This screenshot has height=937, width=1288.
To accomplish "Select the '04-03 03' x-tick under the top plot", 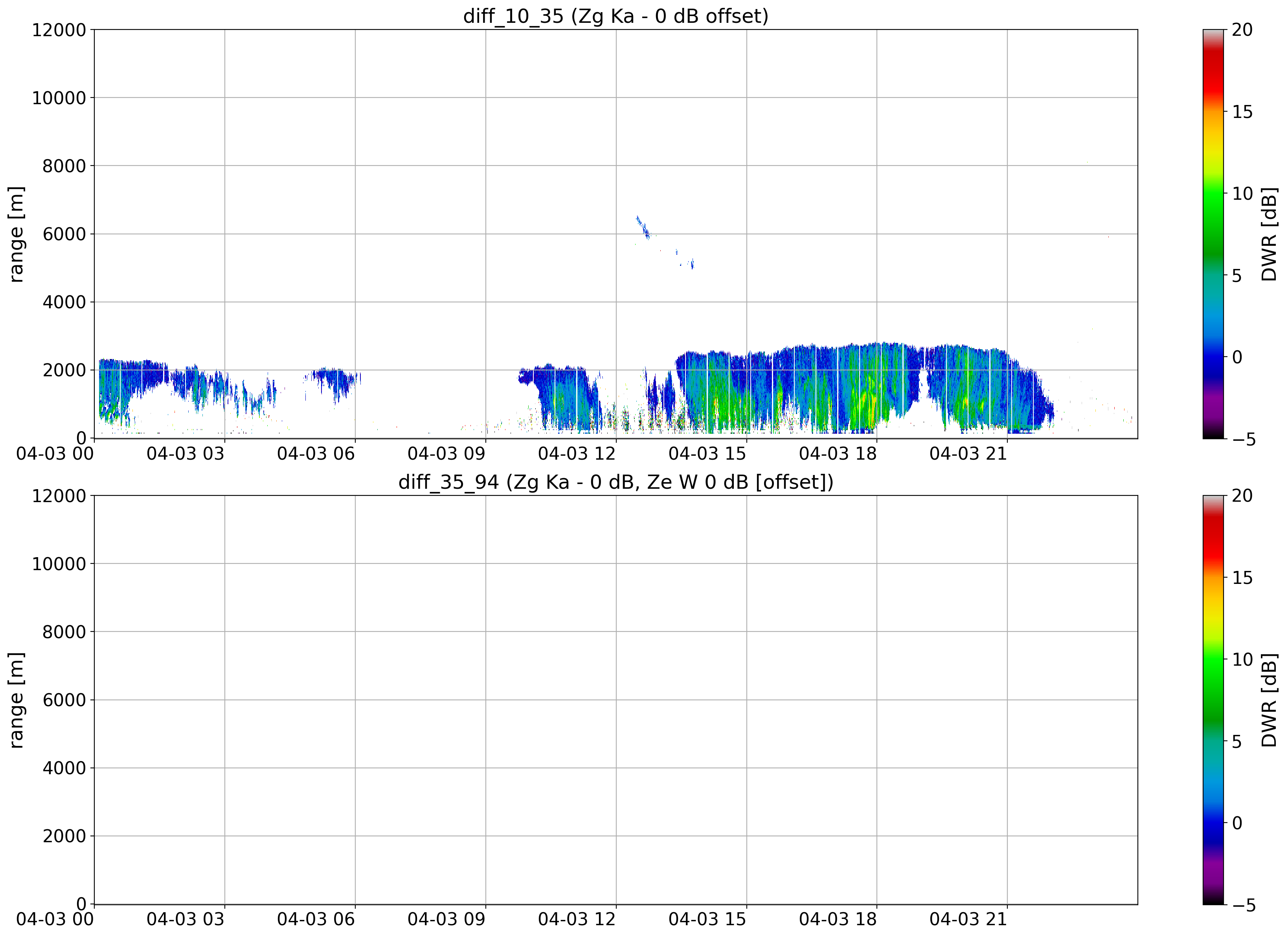I will pyautogui.click(x=186, y=453).
